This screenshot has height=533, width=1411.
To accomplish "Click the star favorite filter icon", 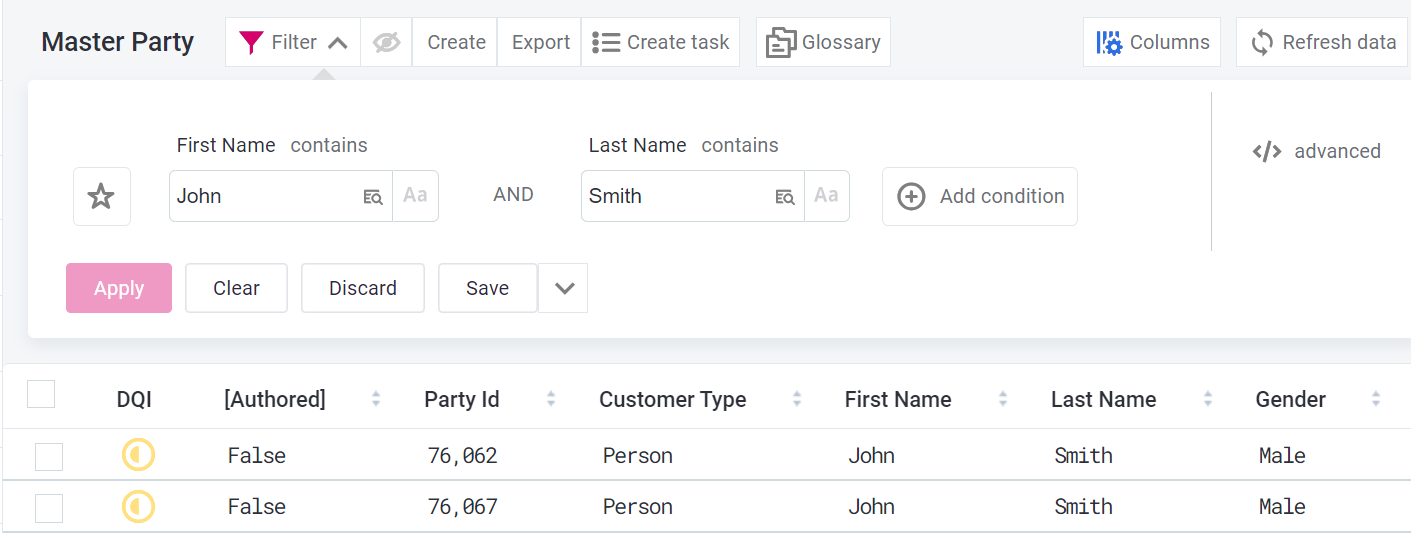I will pyautogui.click(x=101, y=196).
